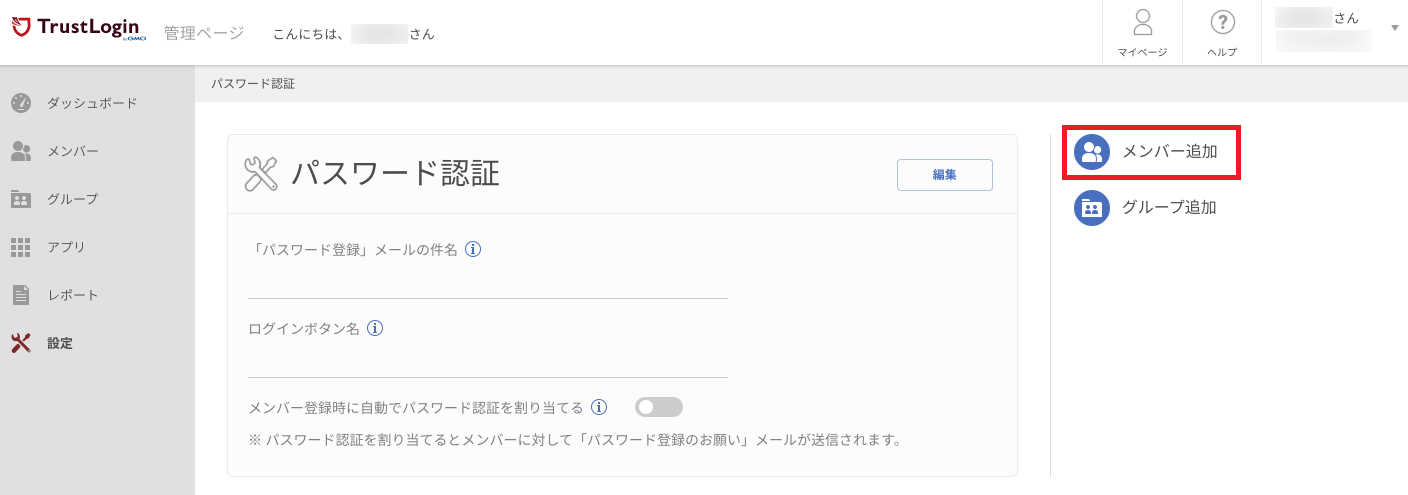Click the メンバー追加 link text
Viewport: 1408px width, 495px height.
tap(1170, 152)
